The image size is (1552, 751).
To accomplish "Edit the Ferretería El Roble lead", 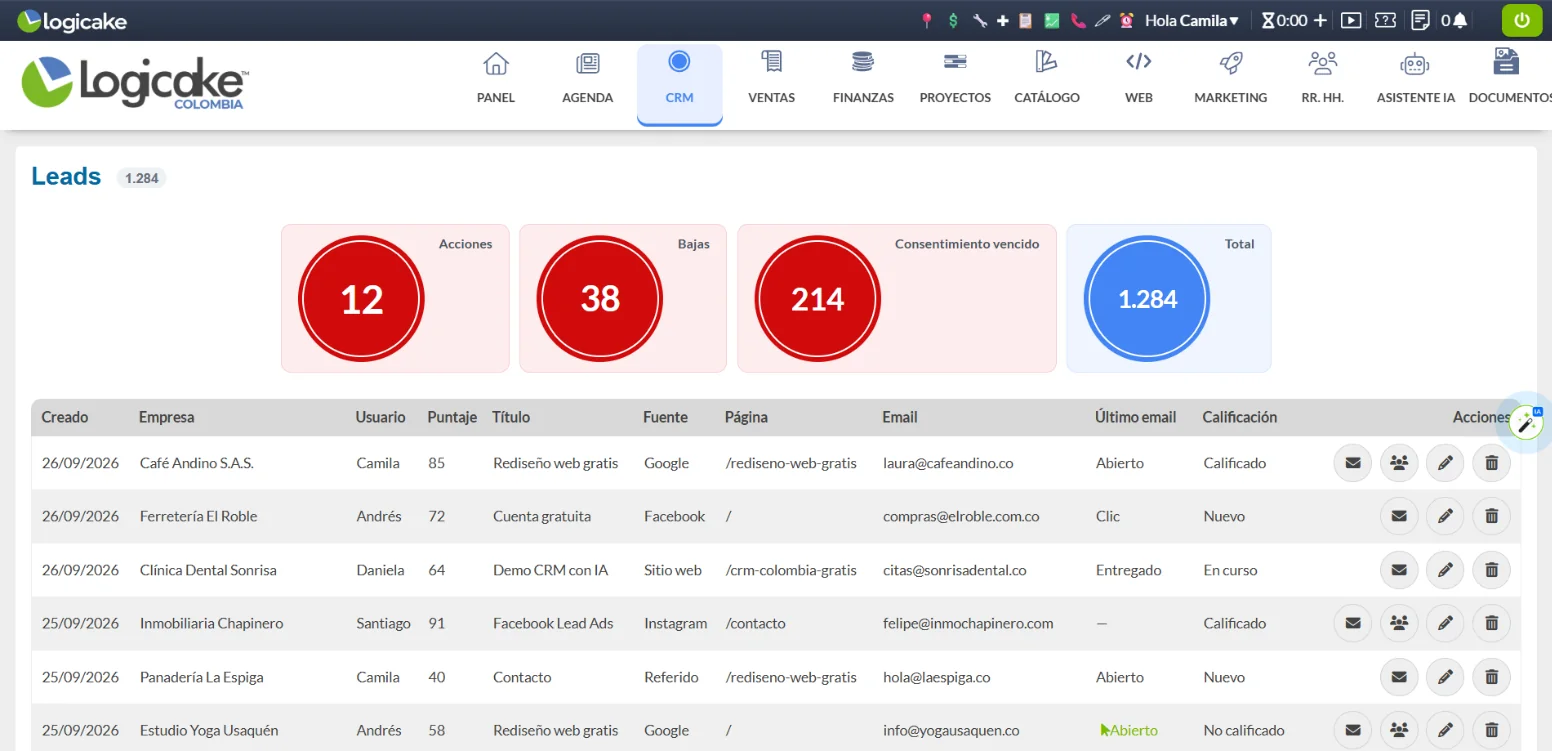I will 1445,516.
